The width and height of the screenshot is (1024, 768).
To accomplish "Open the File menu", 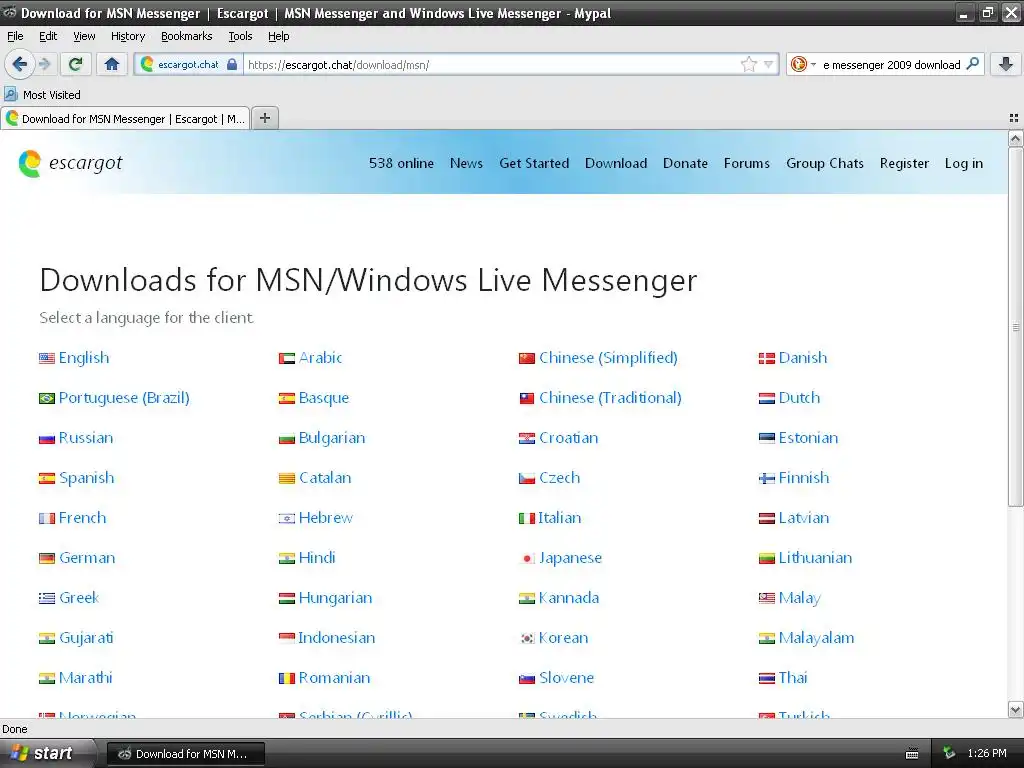I will click(x=15, y=36).
